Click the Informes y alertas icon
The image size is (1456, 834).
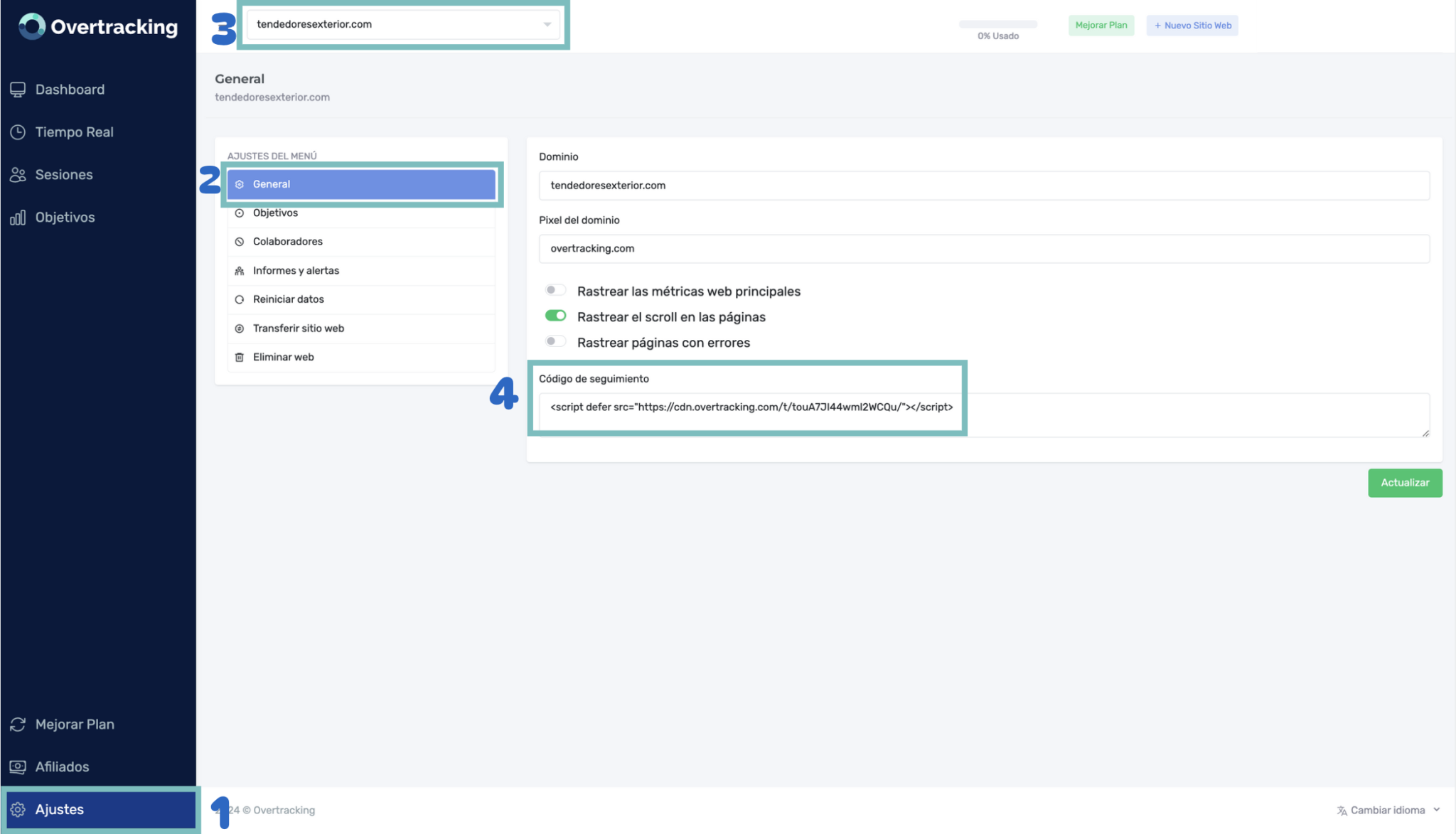[240, 271]
